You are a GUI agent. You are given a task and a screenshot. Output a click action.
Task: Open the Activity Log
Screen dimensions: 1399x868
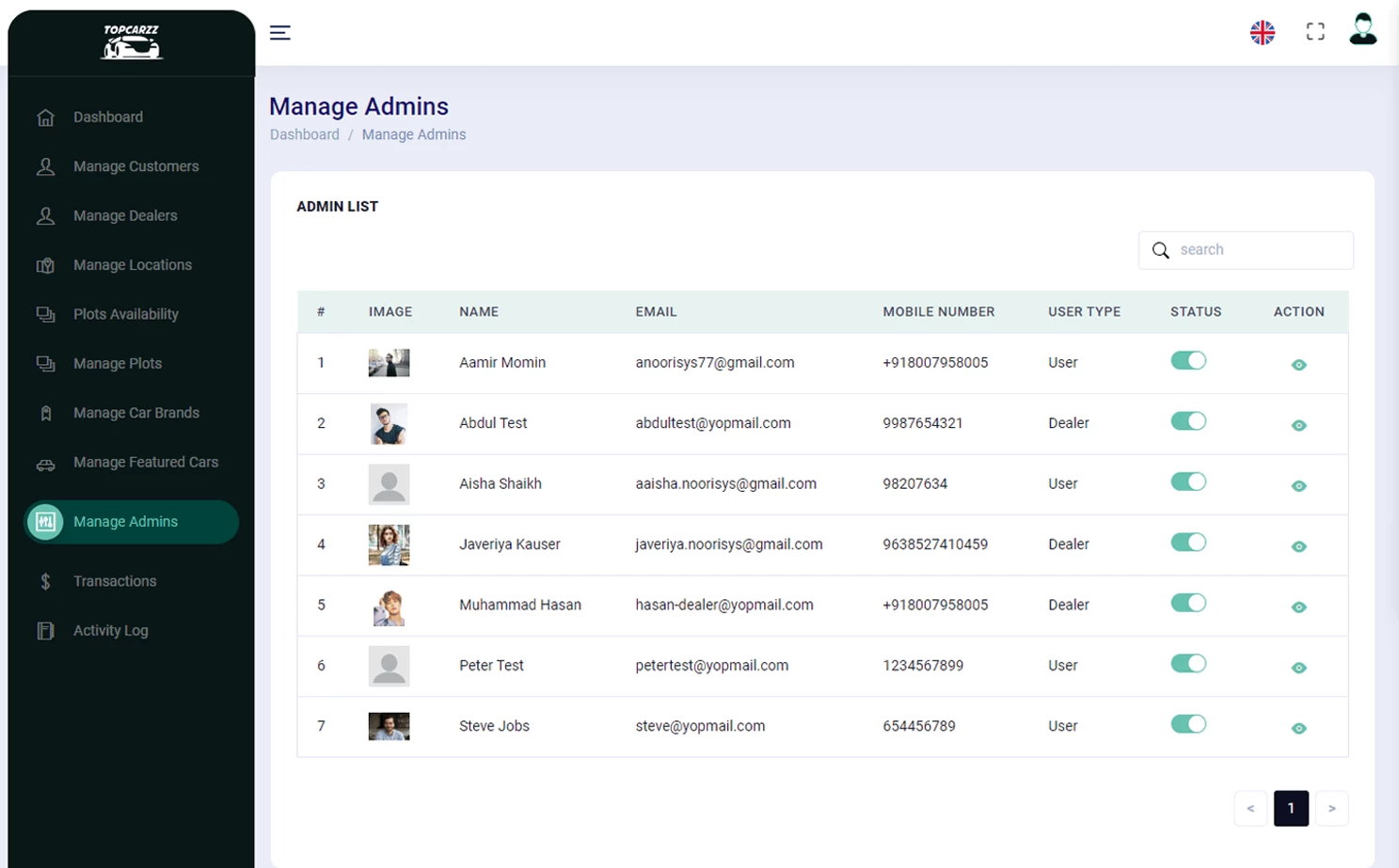[x=45, y=630]
